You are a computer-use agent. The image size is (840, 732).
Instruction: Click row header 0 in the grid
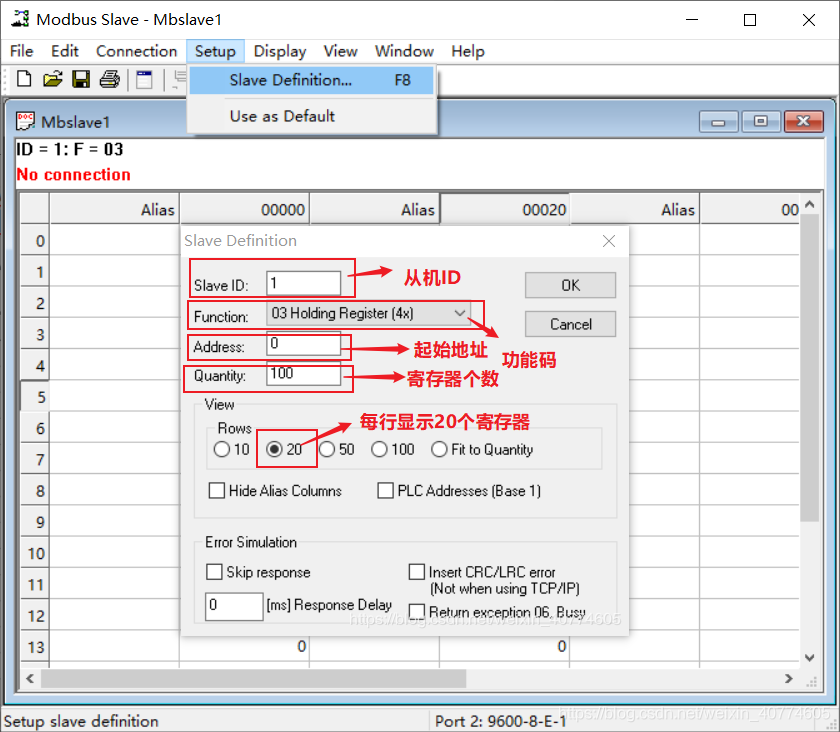tap(35, 240)
